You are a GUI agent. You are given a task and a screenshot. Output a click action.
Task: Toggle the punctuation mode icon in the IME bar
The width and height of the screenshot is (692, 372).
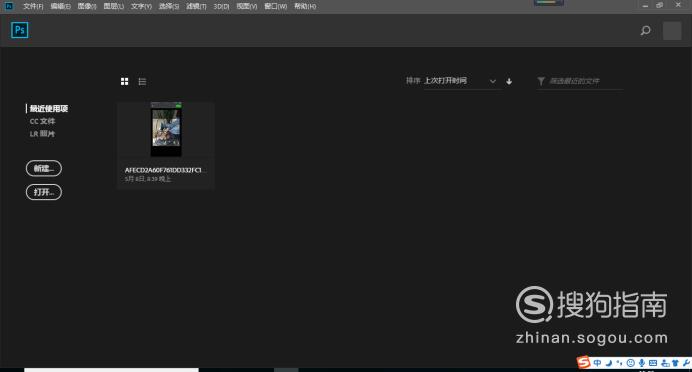tap(620, 363)
